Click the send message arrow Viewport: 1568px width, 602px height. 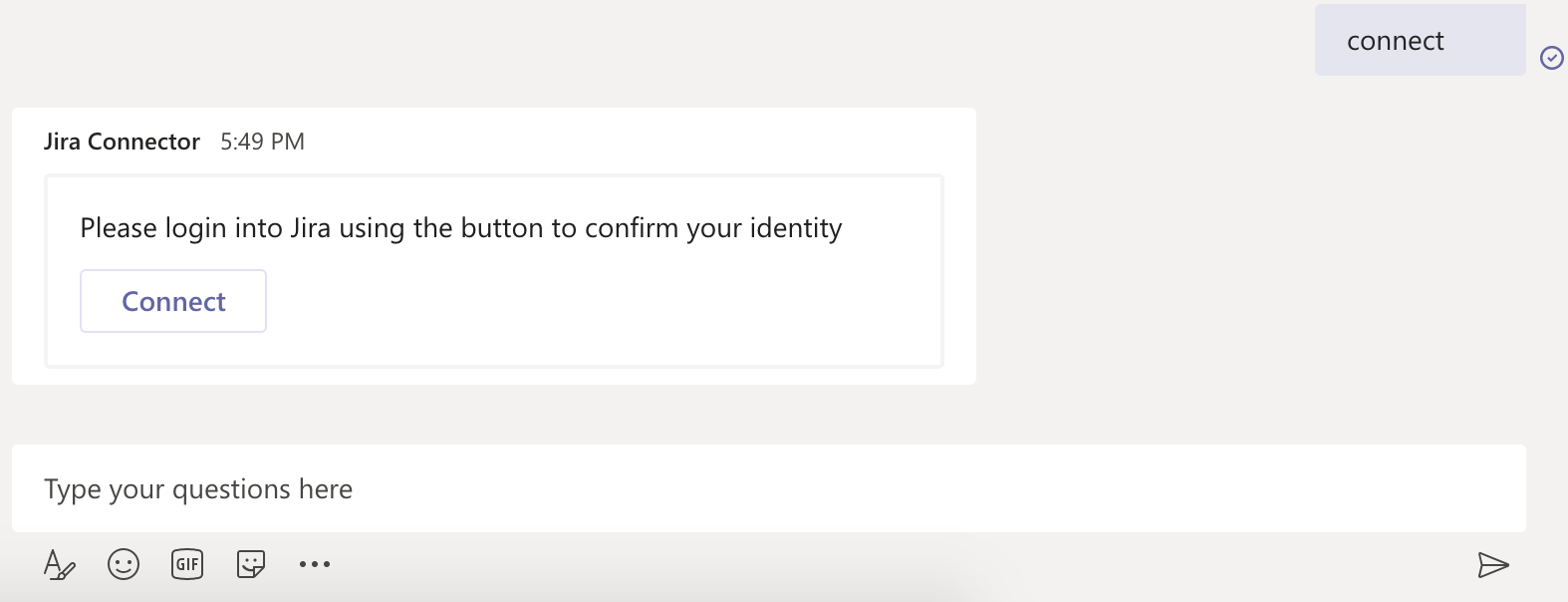[x=1492, y=565]
